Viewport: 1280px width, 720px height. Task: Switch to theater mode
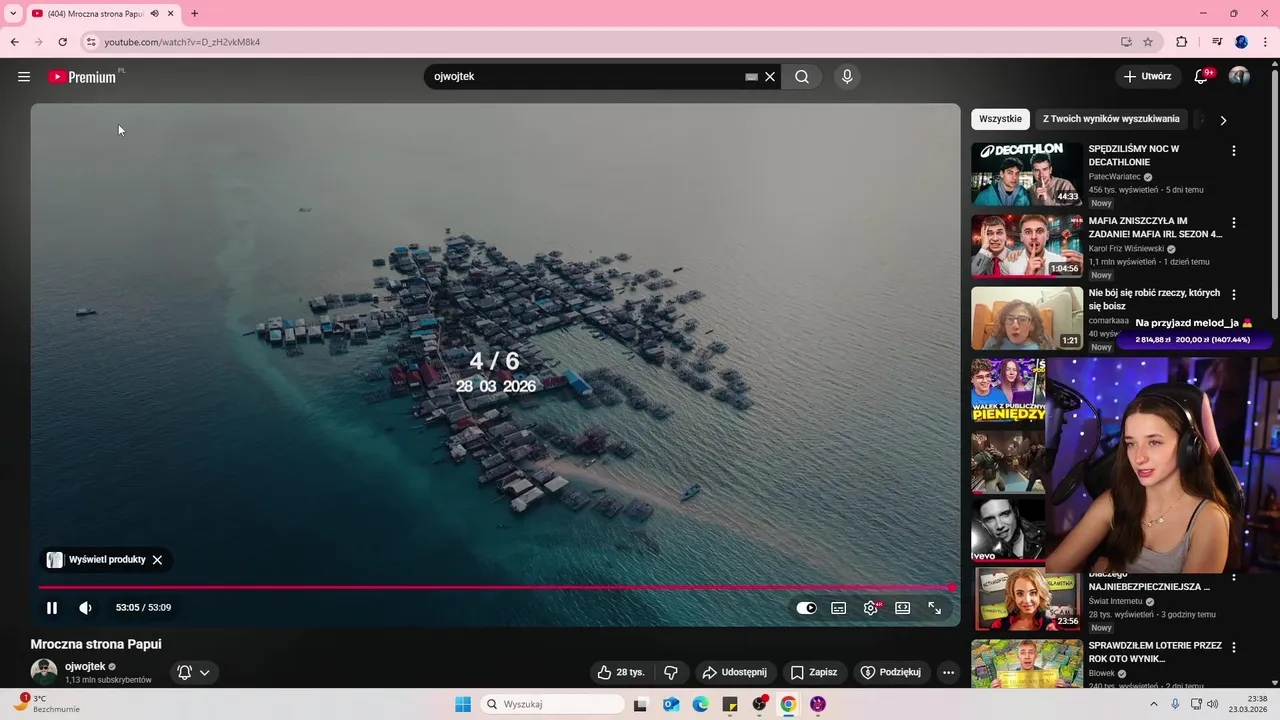[903, 607]
